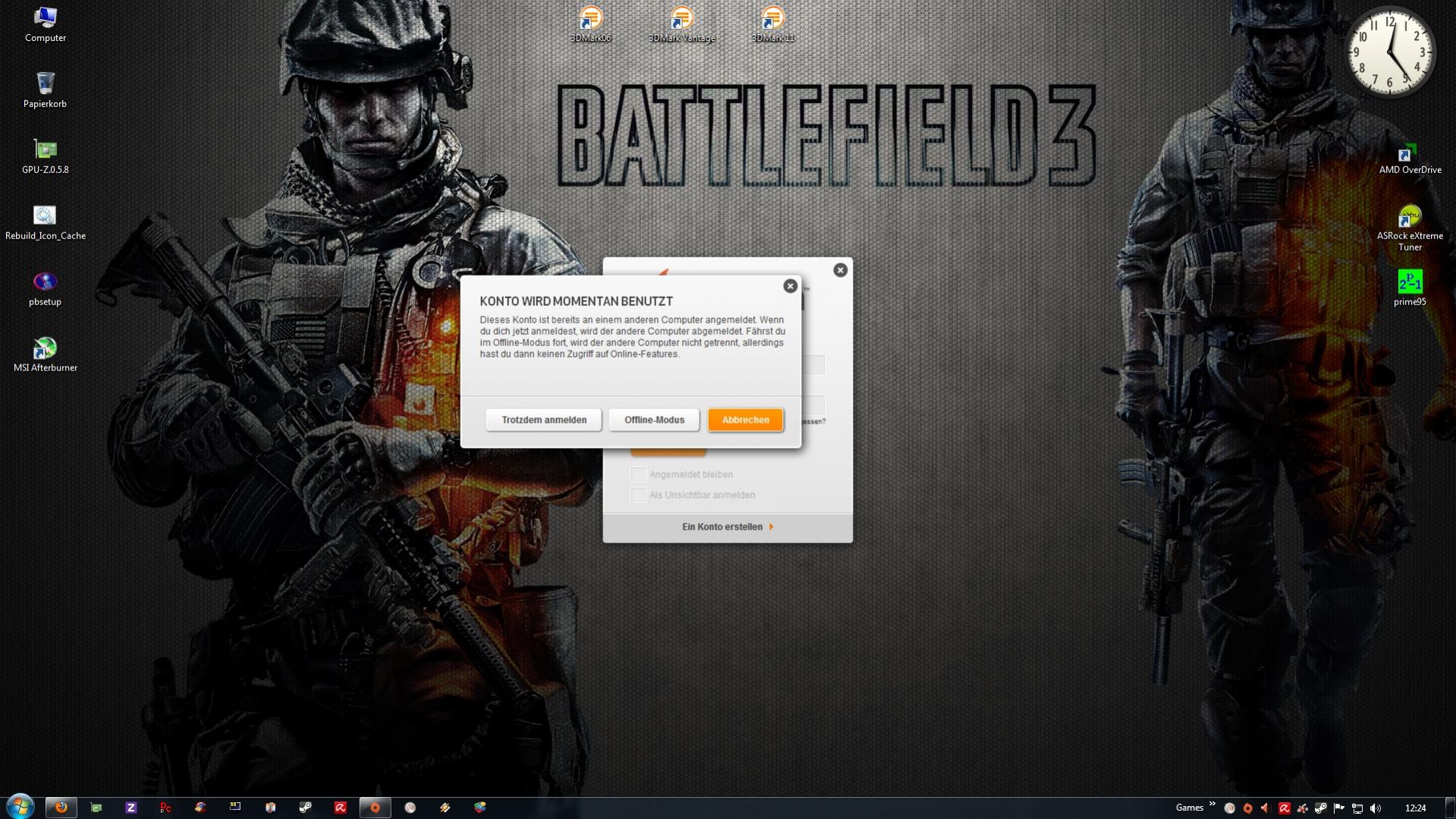
Task: Open the volume speaker tray icon
Action: 1376,808
